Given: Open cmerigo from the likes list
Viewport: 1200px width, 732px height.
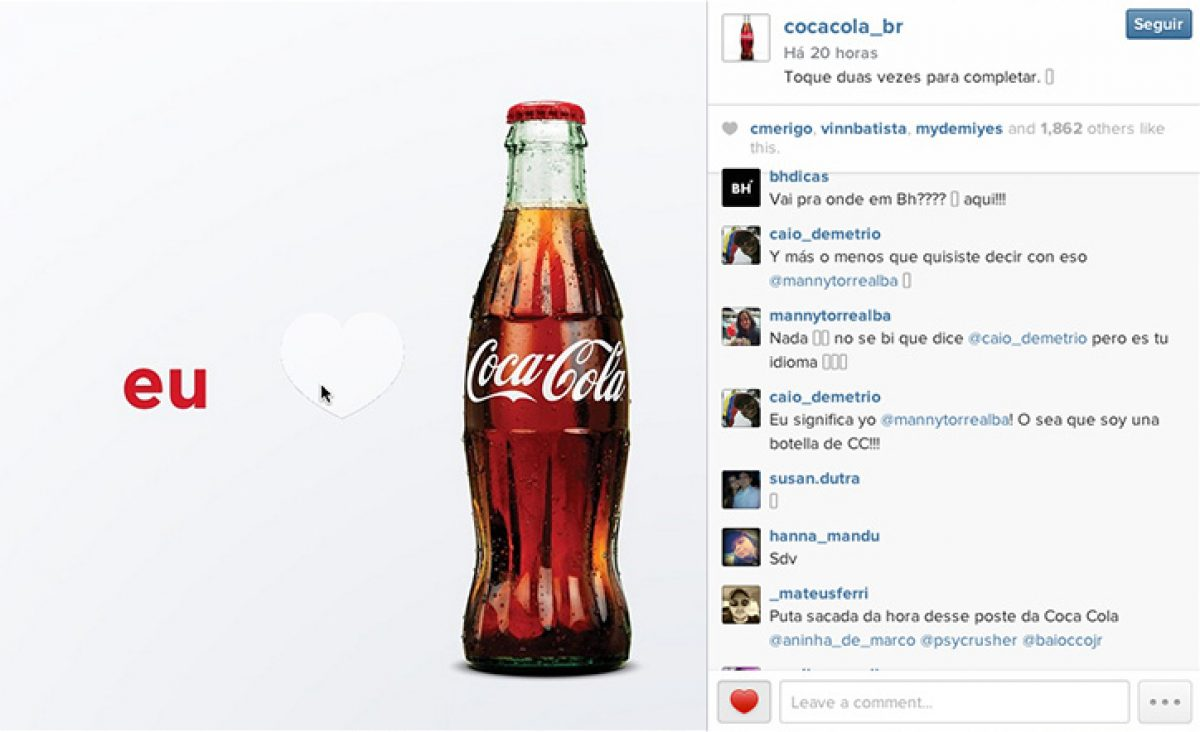Looking at the screenshot, I should click(x=781, y=129).
